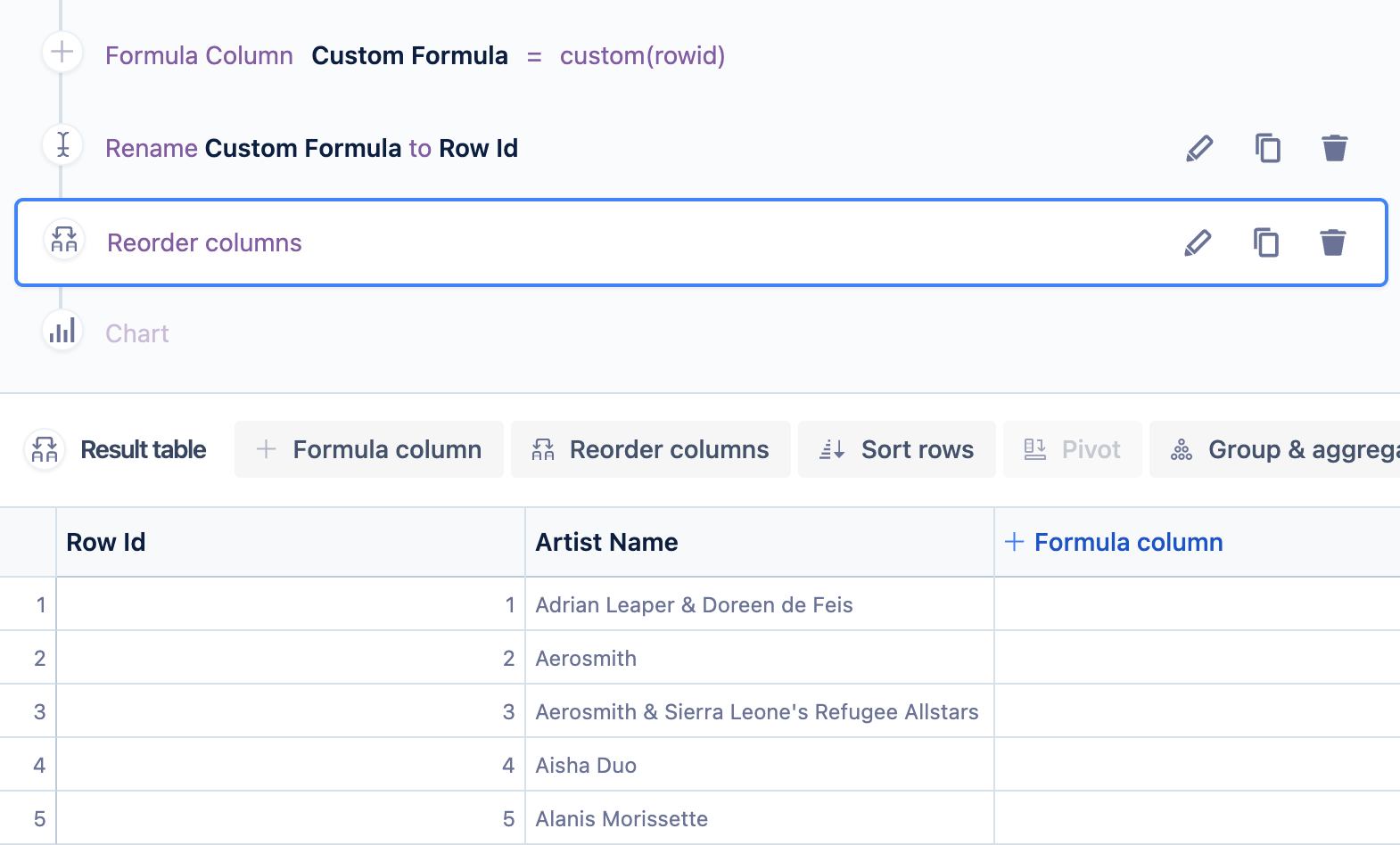Edit the Reorder columns step
1400x845 pixels.
tap(1198, 242)
